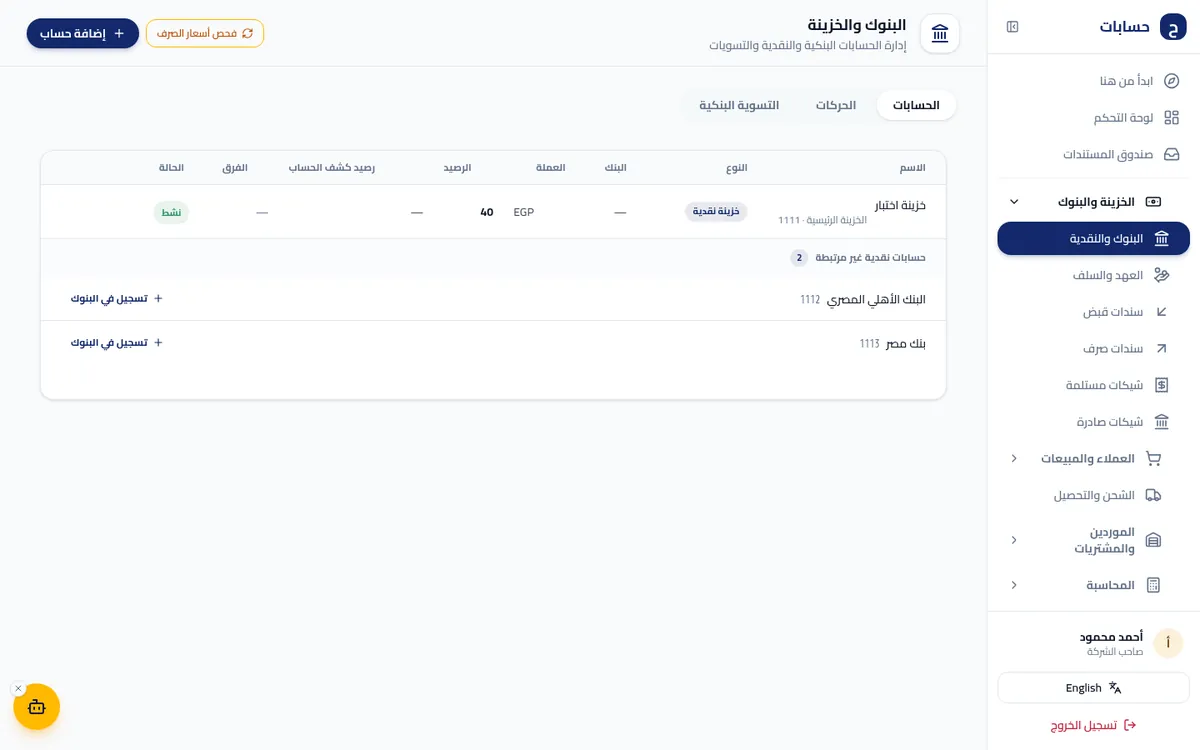Click تسجيل الخروج to log out
1200x750 pixels.
[x=1093, y=725]
